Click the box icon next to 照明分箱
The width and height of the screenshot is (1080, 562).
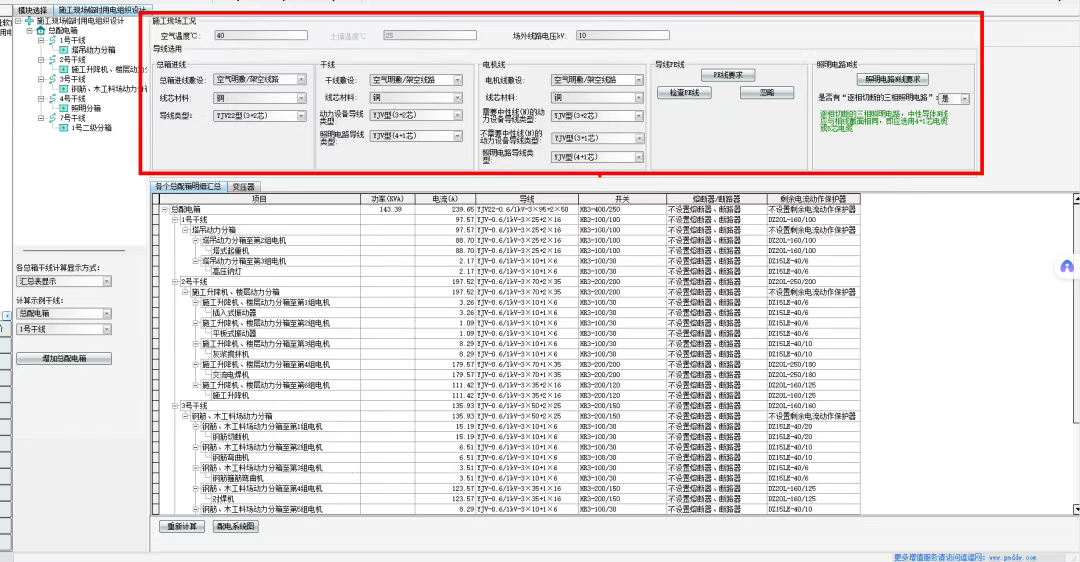pos(64,108)
